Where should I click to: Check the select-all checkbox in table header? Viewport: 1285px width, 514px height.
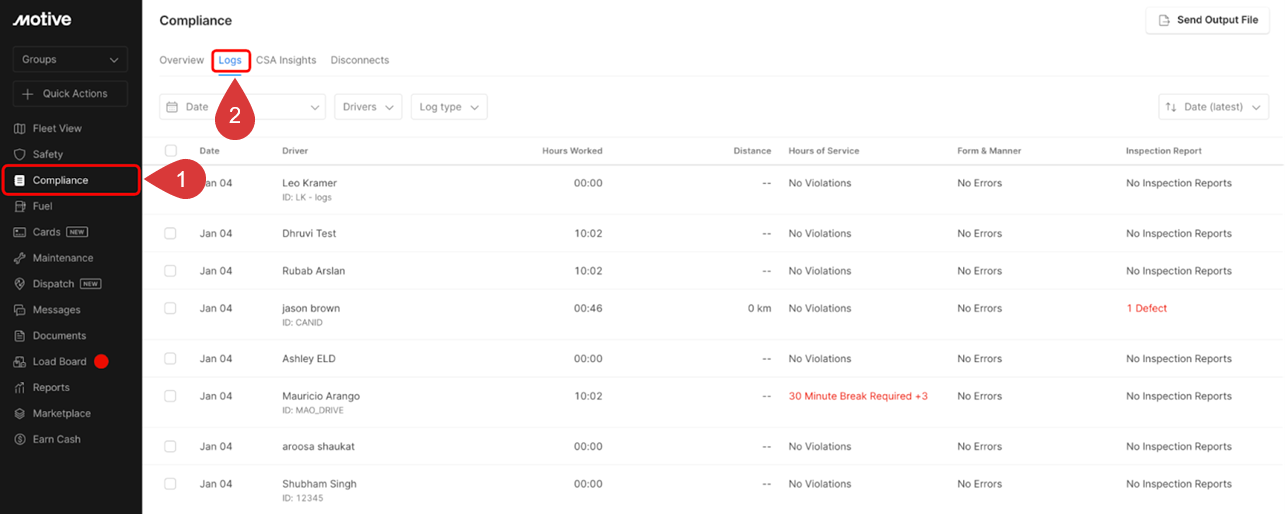click(x=170, y=151)
